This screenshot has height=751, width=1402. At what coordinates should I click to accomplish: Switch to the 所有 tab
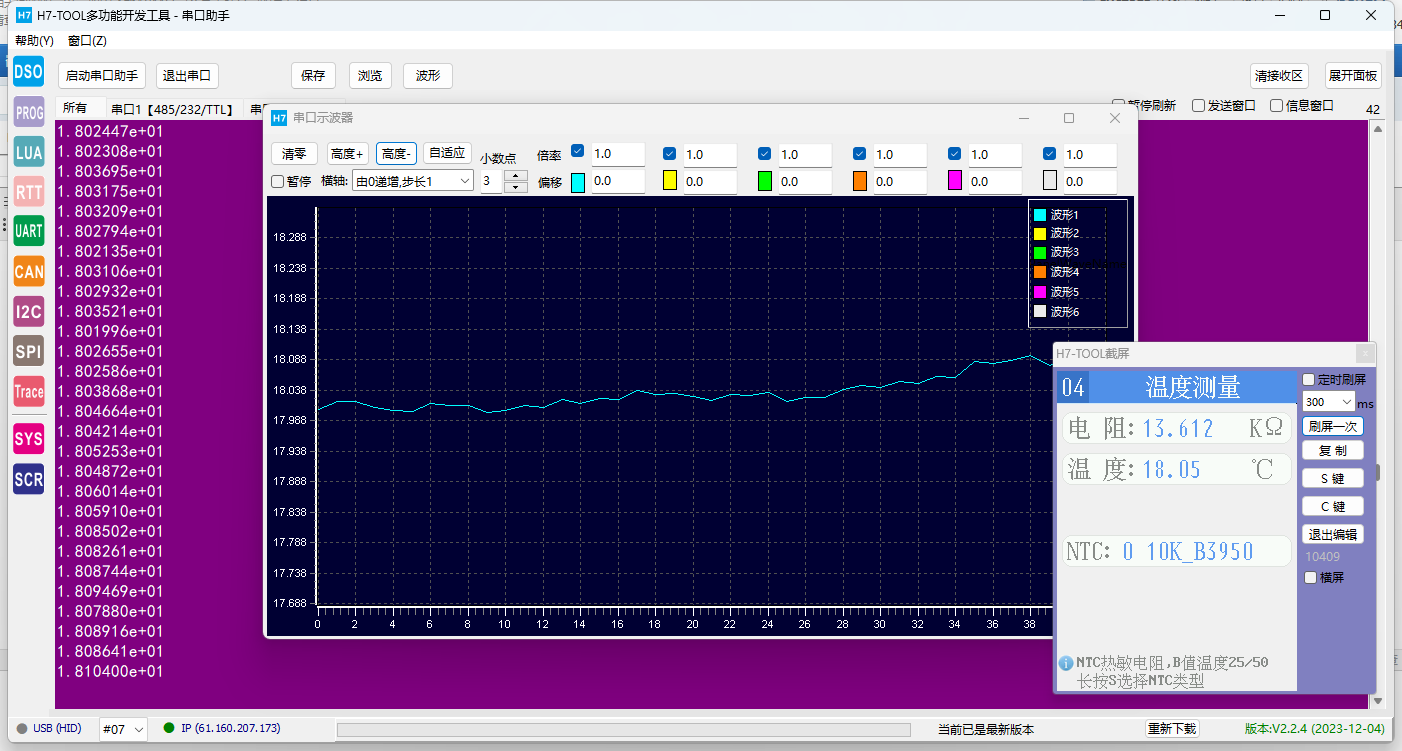(x=75, y=108)
